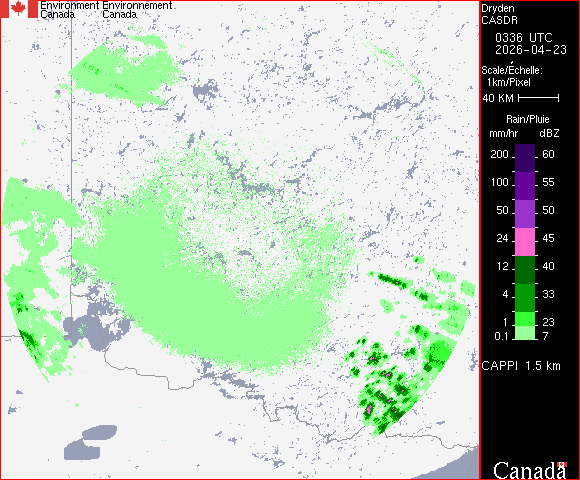Select the 45 dBZ pink swatch
The width and height of the screenshot is (580, 480).
point(525,242)
